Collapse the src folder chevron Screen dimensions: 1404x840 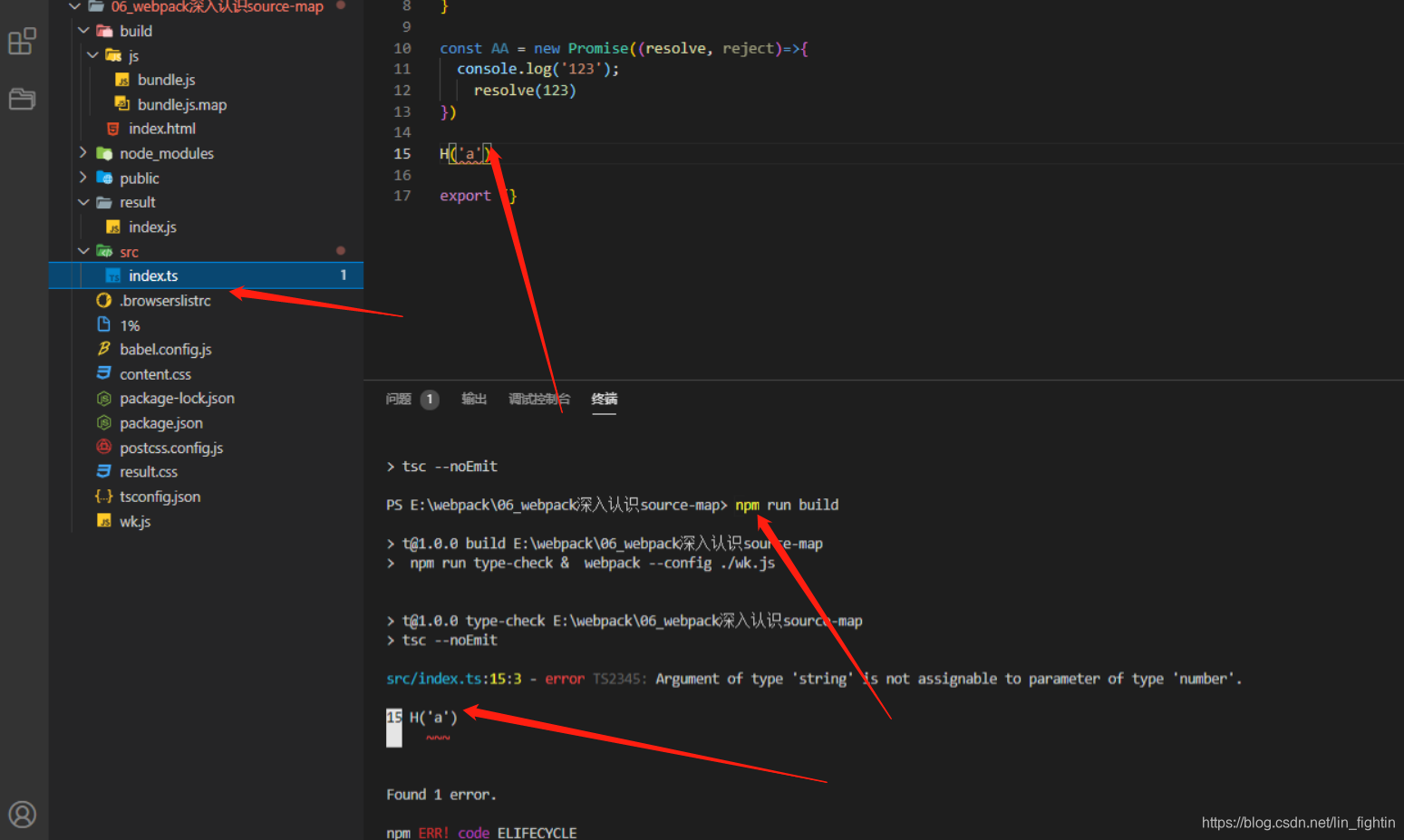(83, 251)
